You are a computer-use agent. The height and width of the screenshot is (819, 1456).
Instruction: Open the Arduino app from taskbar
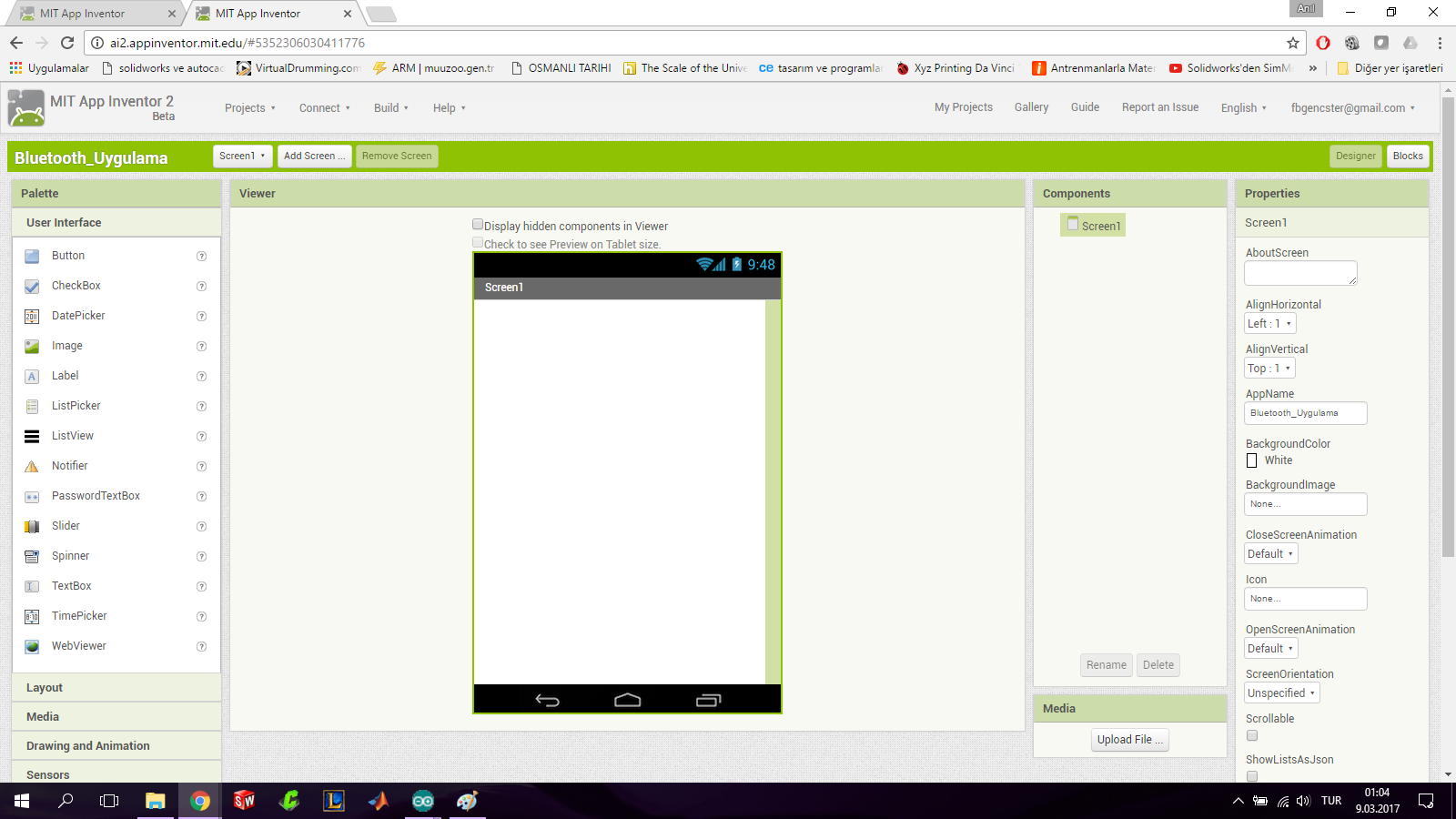[423, 801]
